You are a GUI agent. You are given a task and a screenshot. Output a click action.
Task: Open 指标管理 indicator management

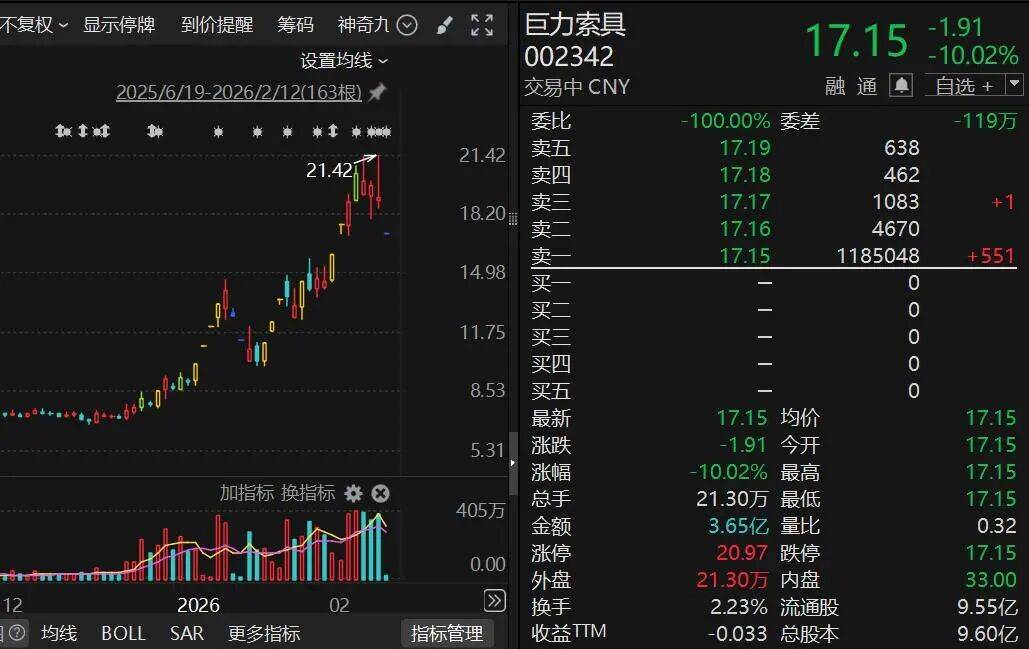pyautogui.click(x=448, y=633)
